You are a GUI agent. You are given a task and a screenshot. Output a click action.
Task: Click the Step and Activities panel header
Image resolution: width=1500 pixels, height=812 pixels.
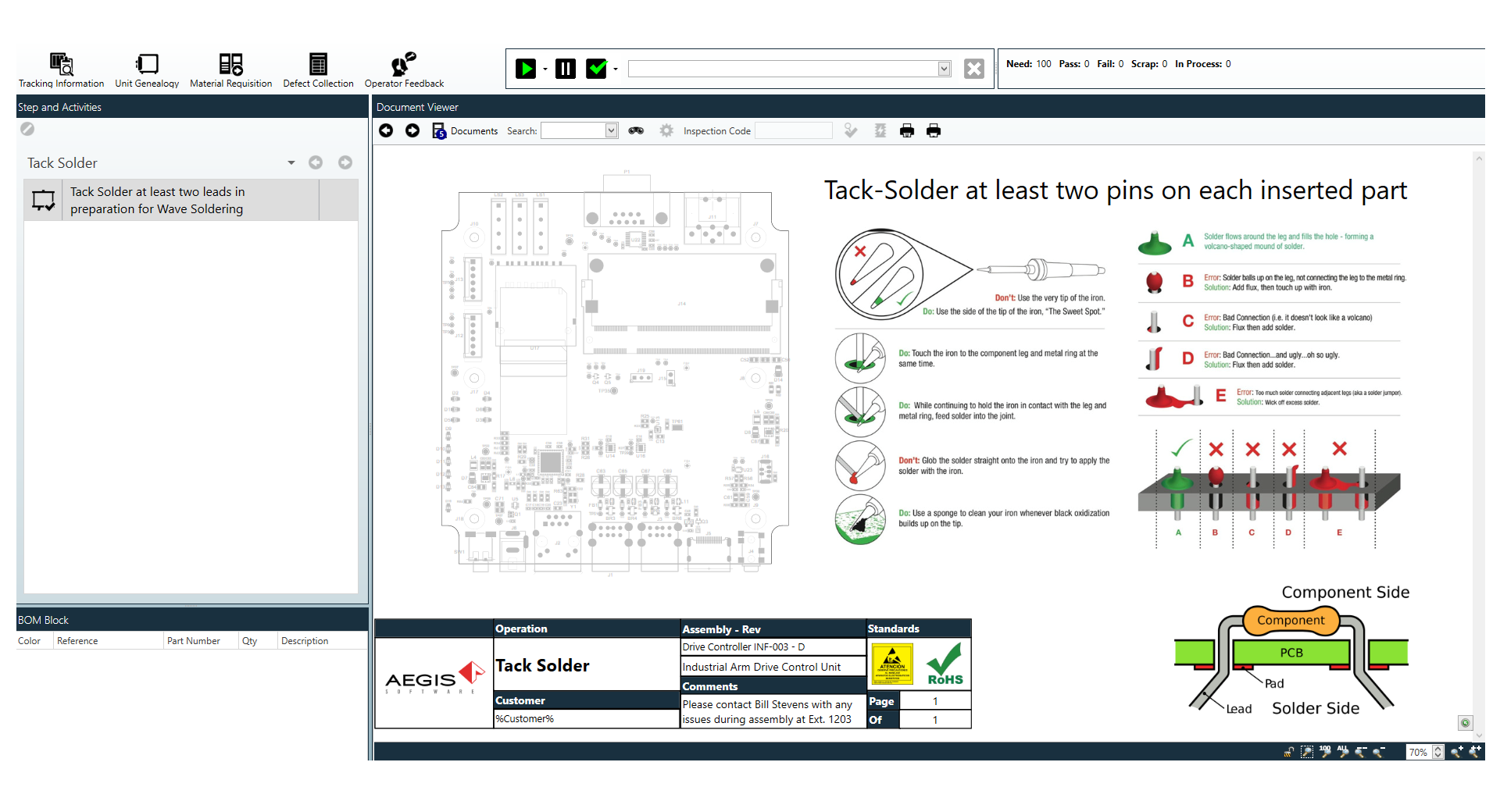click(x=192, y=107)
